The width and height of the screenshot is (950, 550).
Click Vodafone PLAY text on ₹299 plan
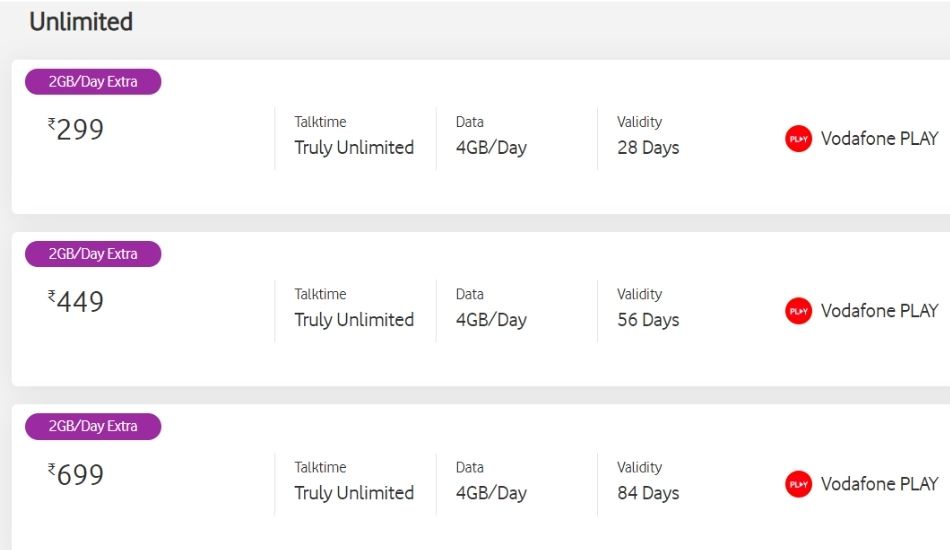[x=879, y=139]
